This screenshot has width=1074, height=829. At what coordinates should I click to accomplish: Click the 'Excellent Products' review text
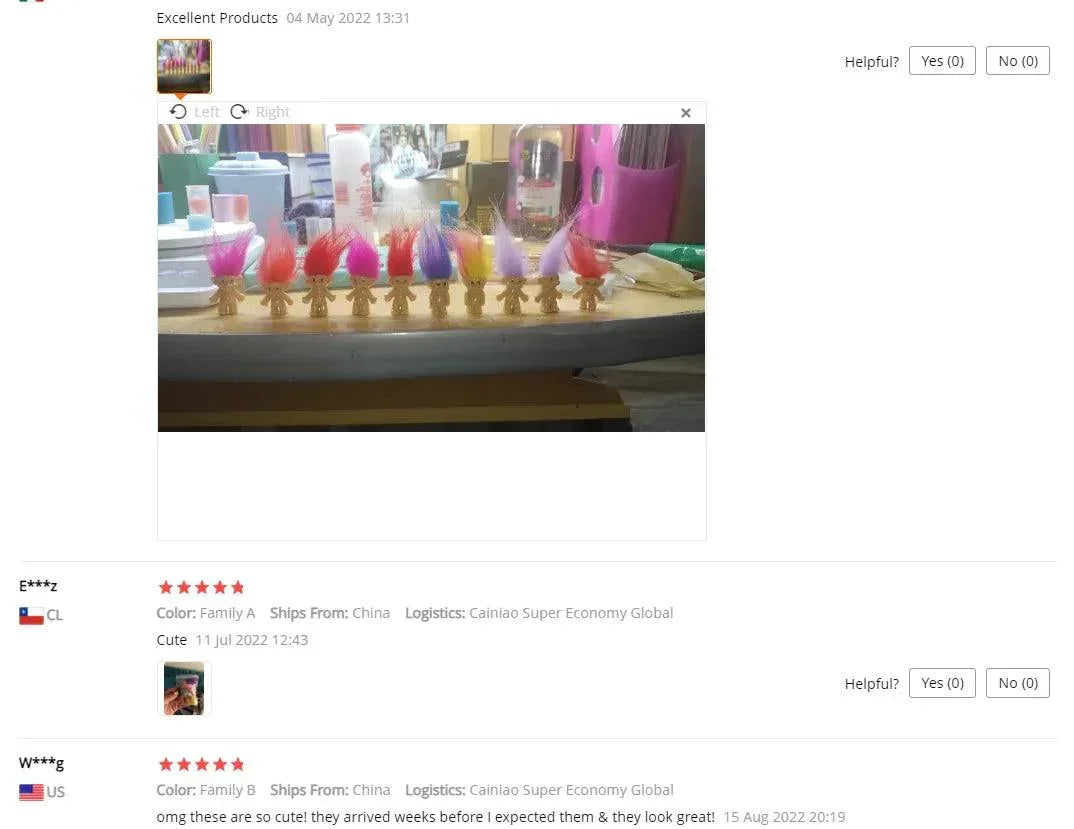click(217, 18)
